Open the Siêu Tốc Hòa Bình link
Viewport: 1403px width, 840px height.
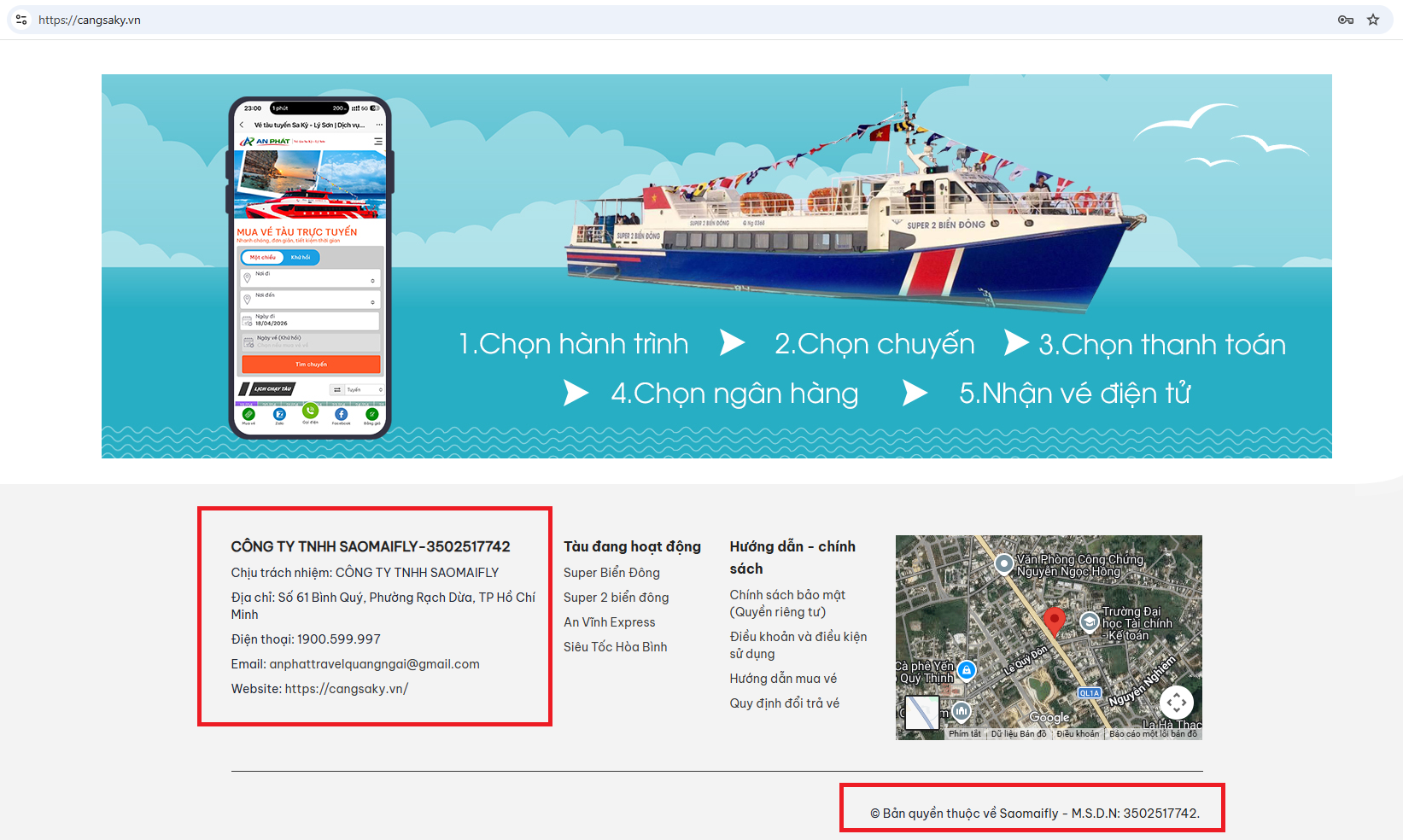[615, 647]
